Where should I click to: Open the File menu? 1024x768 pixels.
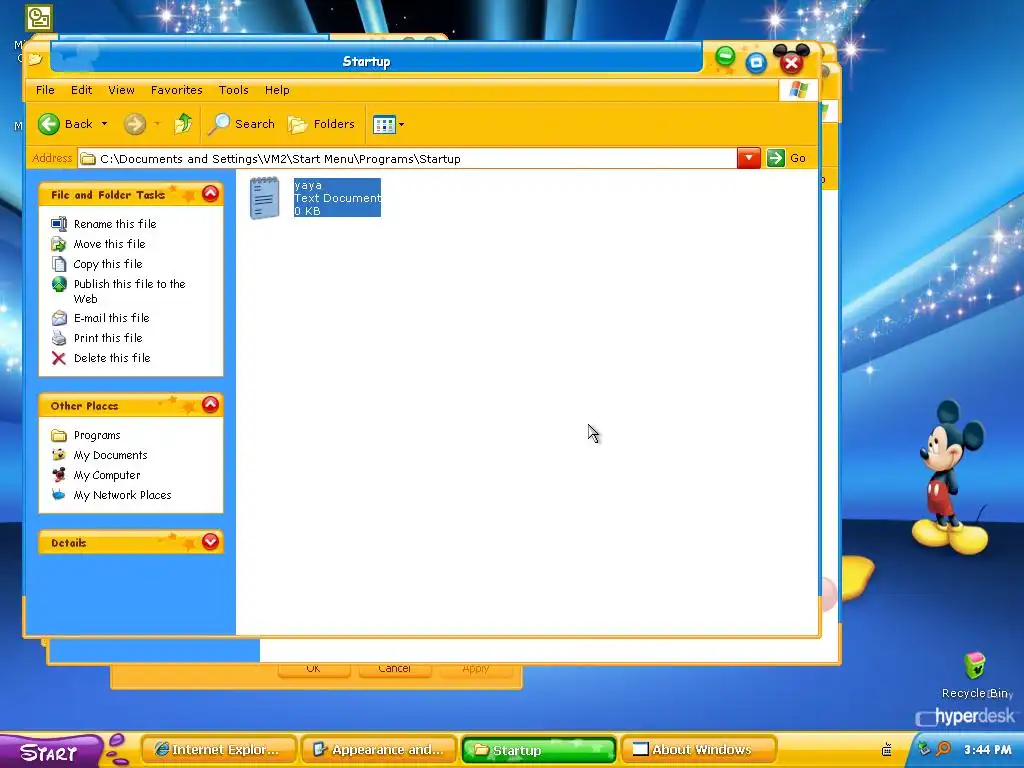coord(45,90)
